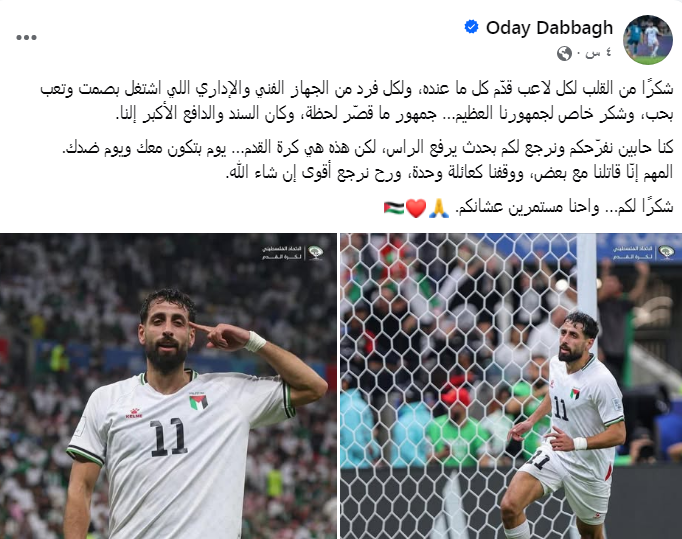Open the left photo of player pointing to head

point(168,386)
